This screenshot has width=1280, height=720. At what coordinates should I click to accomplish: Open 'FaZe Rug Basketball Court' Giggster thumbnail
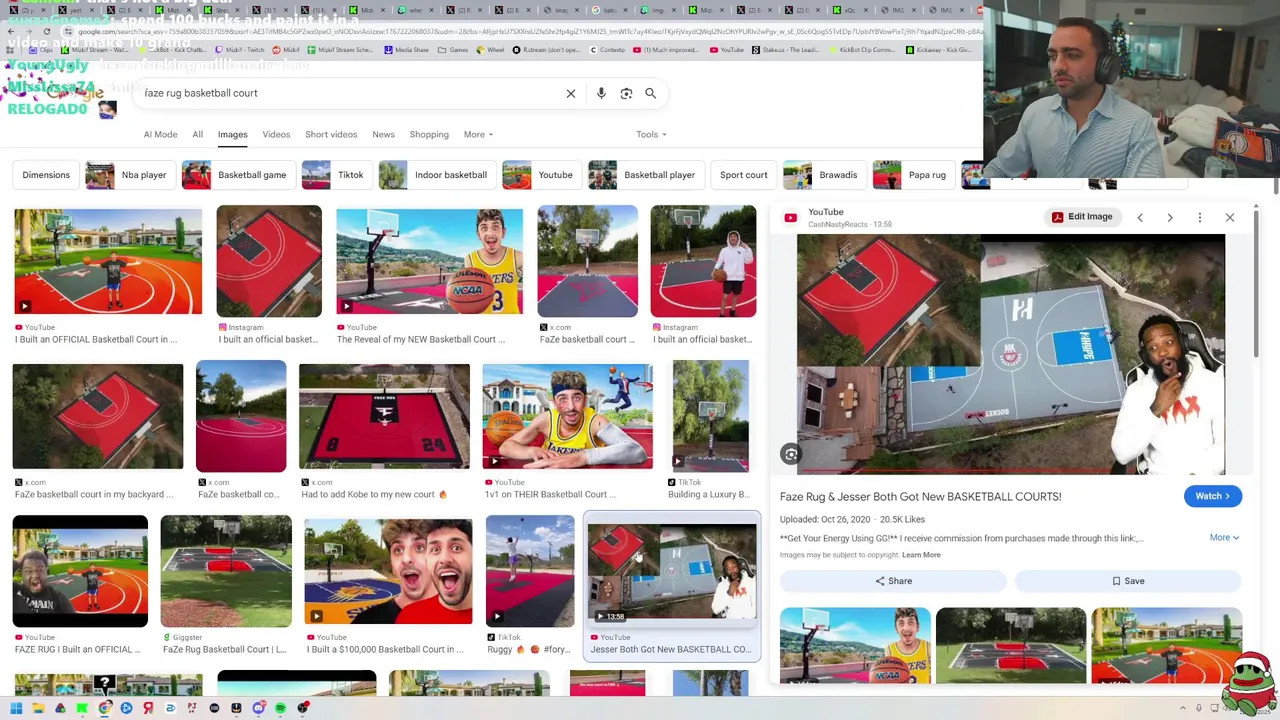pyautogui.click(x=226, y=571)
